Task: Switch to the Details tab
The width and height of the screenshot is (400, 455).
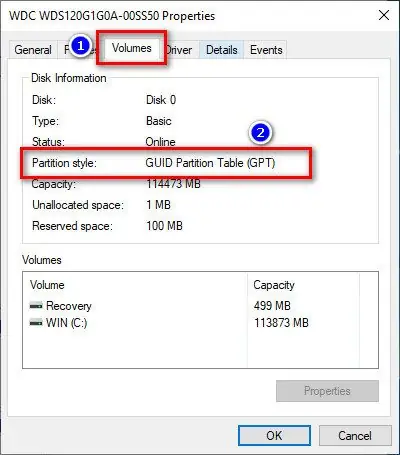Action: tap(222, 50)
